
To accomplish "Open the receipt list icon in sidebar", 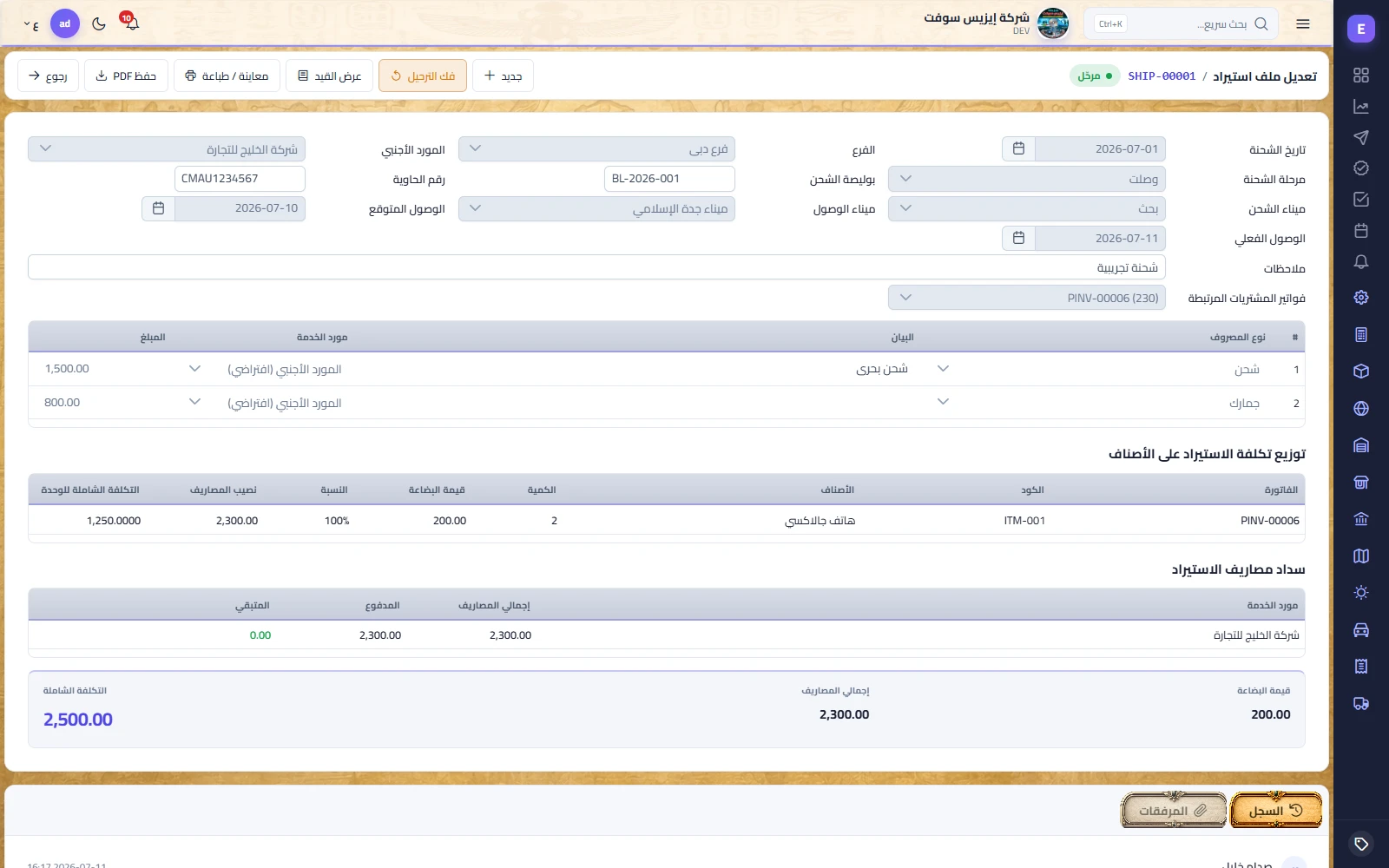I will click(1361, 667).
